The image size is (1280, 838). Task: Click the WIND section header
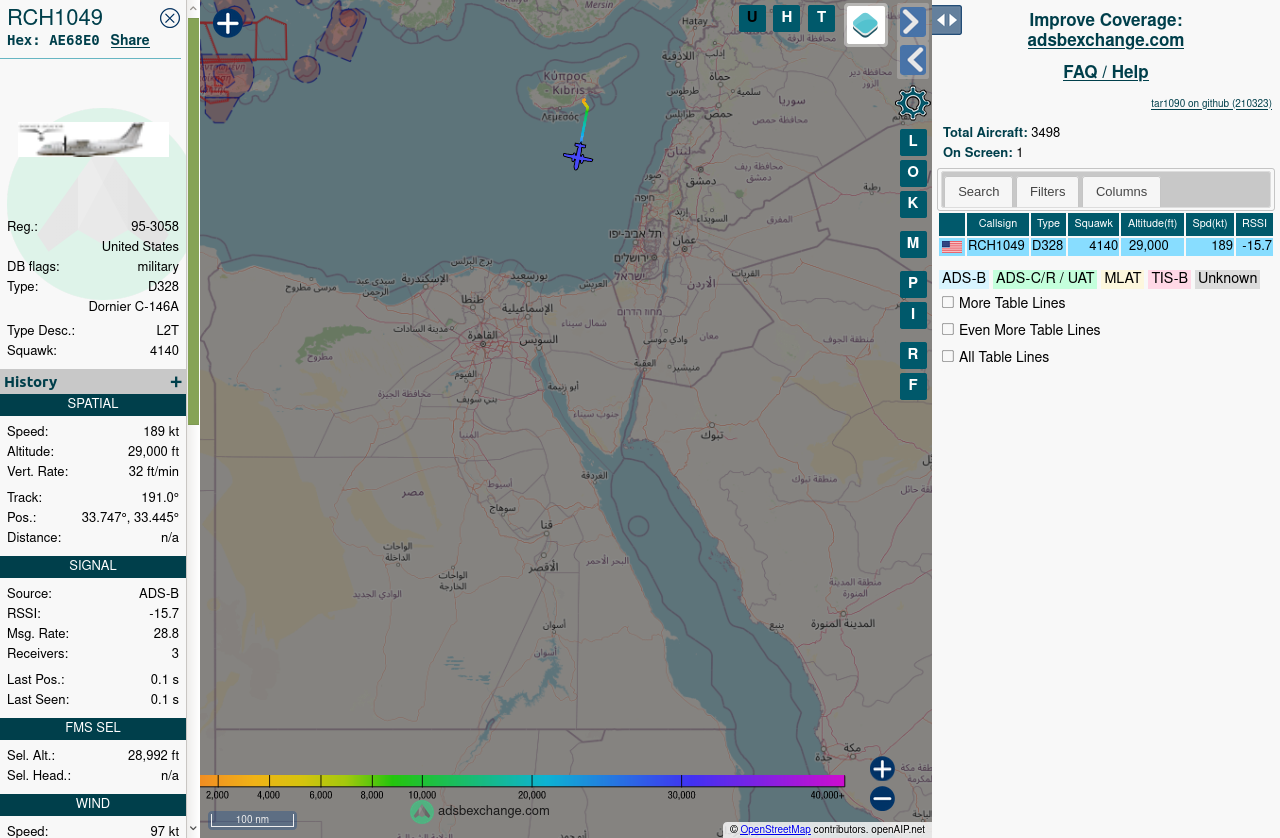[93, 804]
